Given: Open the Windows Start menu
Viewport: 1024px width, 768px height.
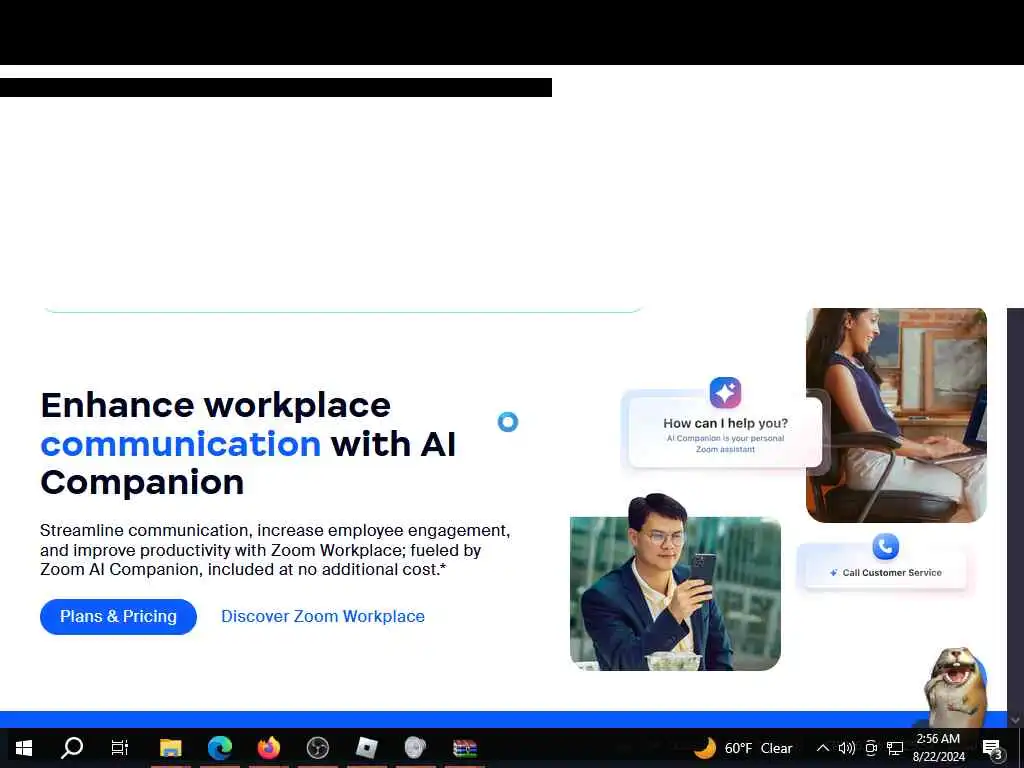Looking at the screenshot, I should click(24, 748).
